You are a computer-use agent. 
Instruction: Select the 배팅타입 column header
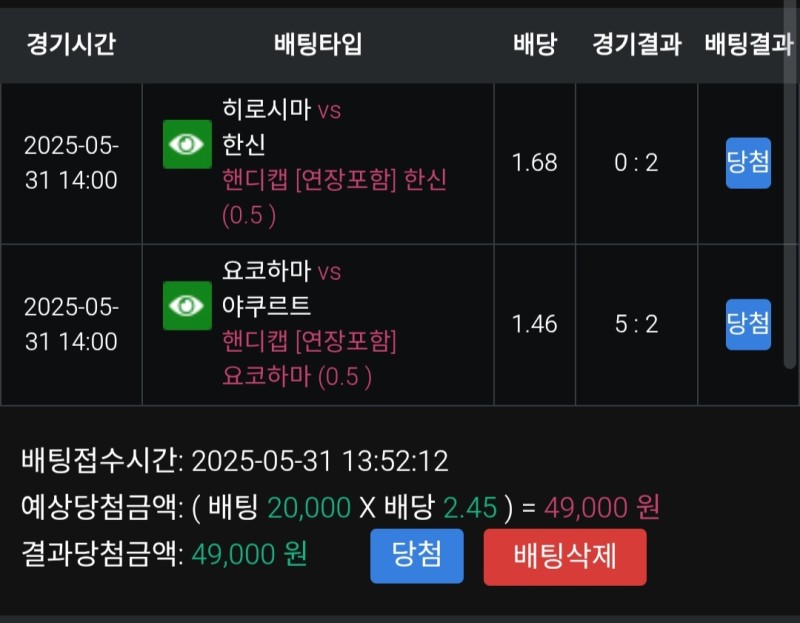point(318,44)
